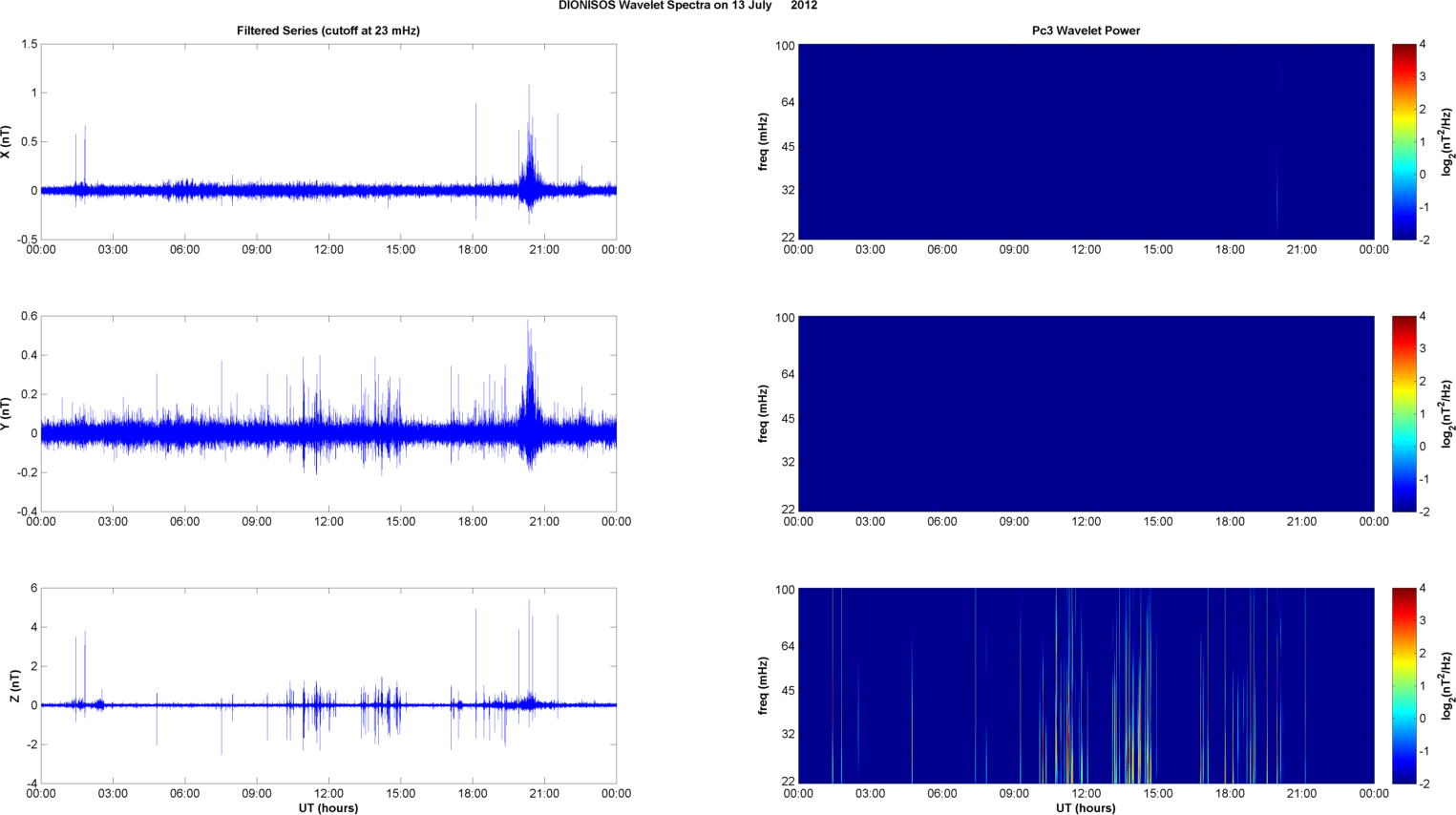Viewport: 1456px width, 815px height.
Task: Click the "6" tick on the Z plot axis
Action: [34, 588]
